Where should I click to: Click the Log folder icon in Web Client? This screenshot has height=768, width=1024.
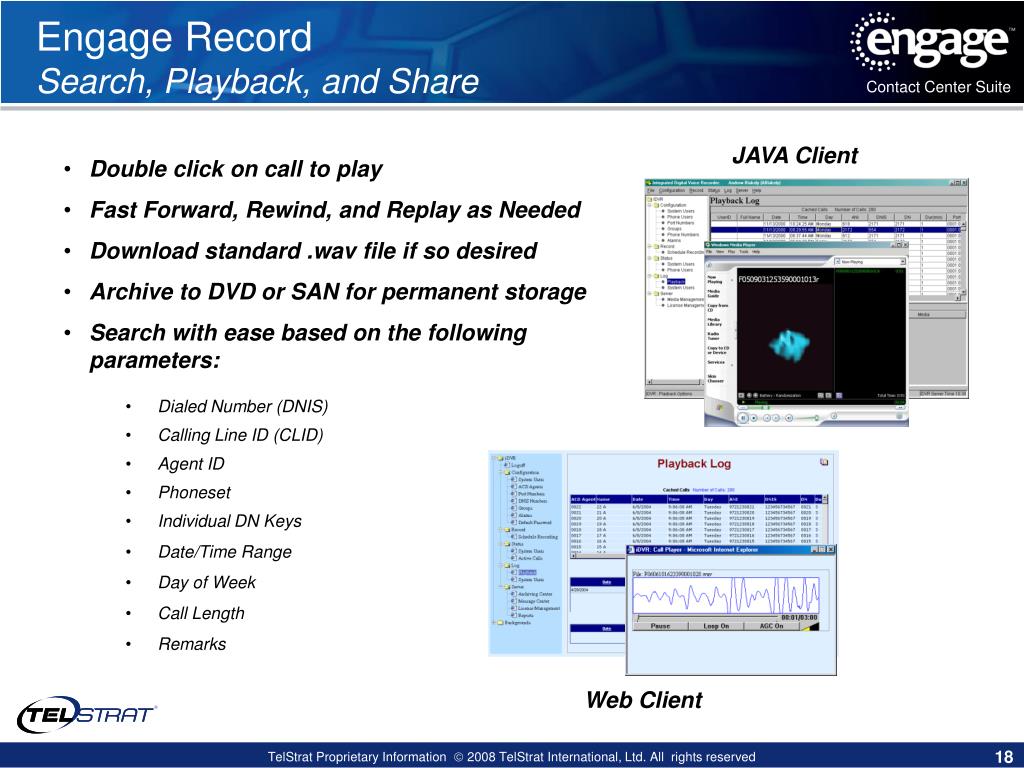[507, 566]
